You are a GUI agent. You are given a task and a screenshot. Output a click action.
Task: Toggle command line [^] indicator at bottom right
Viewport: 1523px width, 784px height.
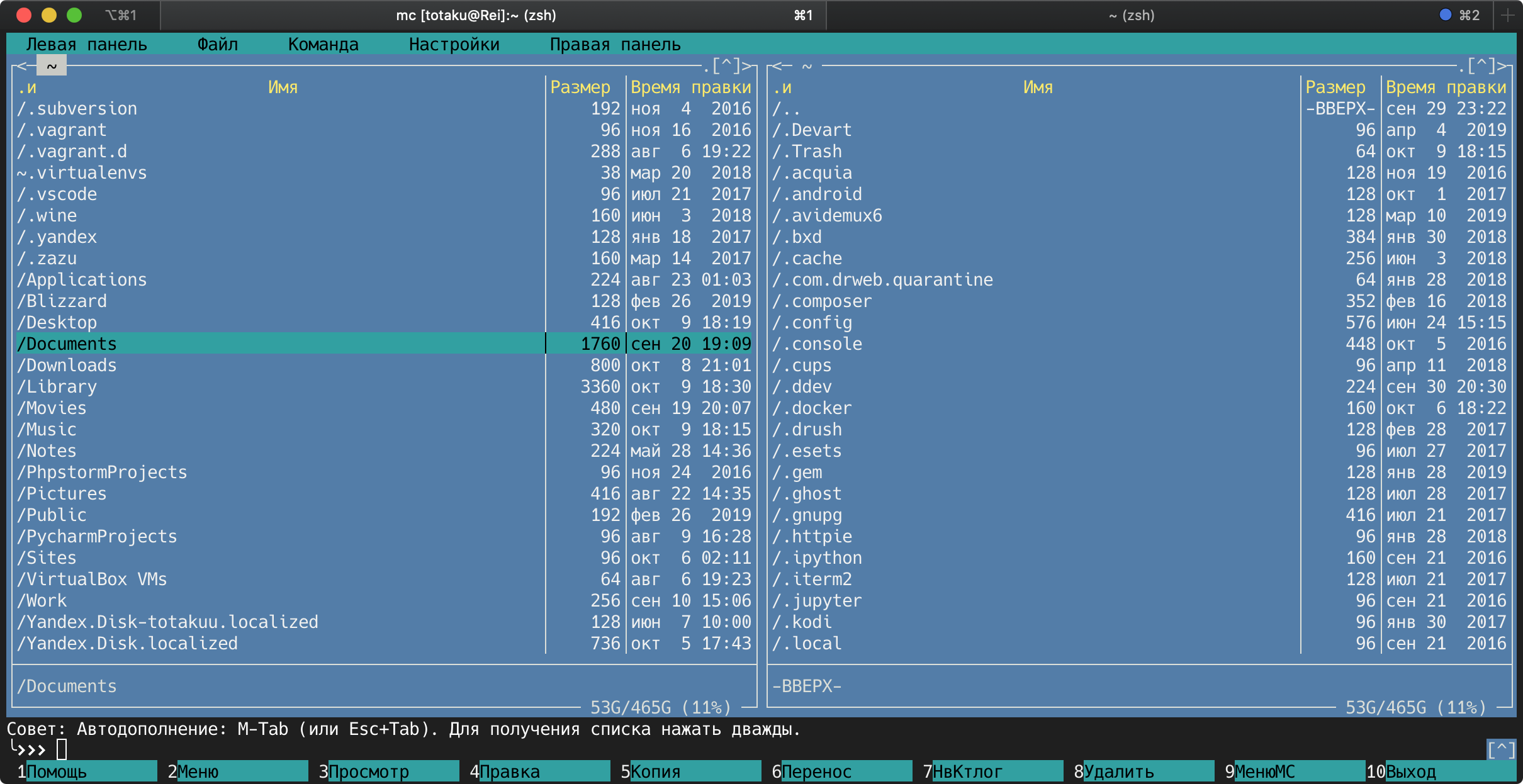click(x=1501, y=749)
